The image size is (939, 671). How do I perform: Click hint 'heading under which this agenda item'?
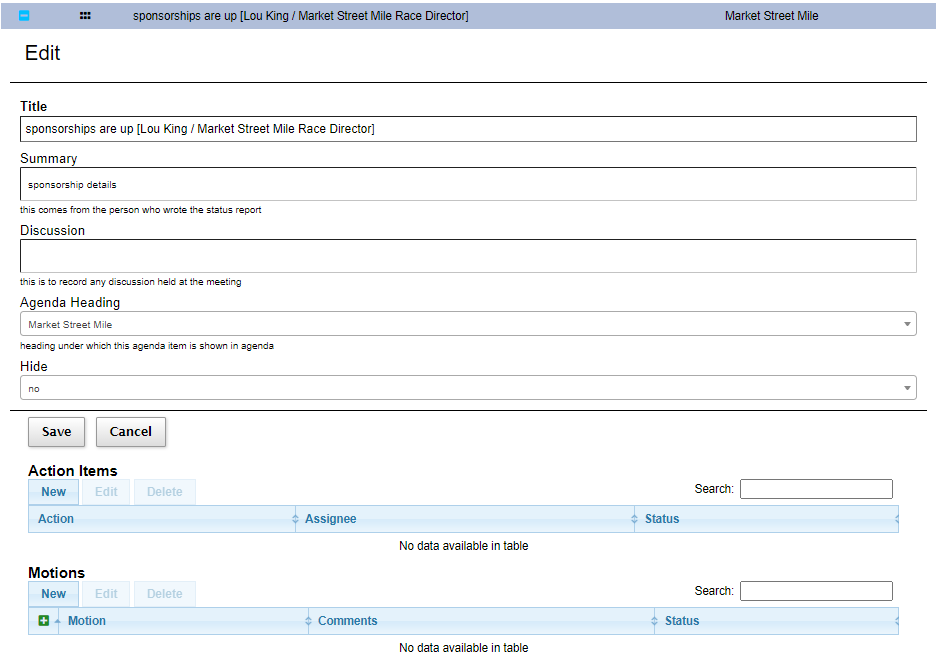[x=147, y=346]
